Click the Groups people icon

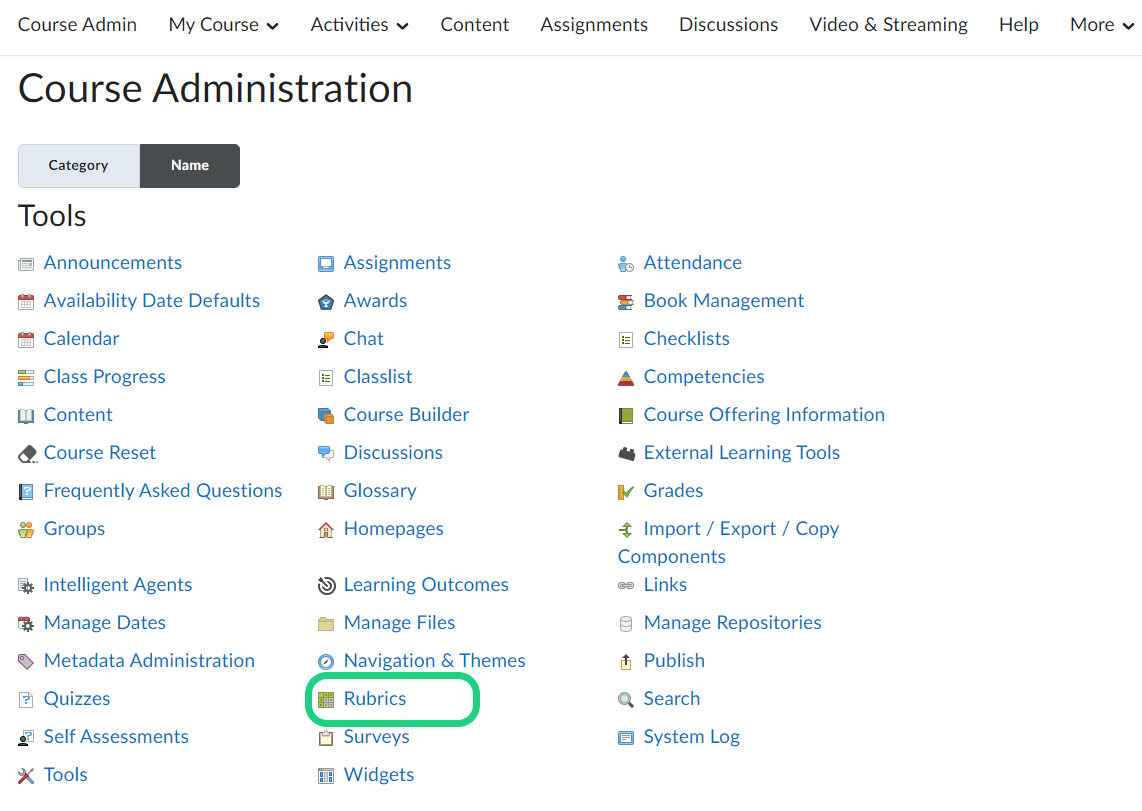coord(27,530)
